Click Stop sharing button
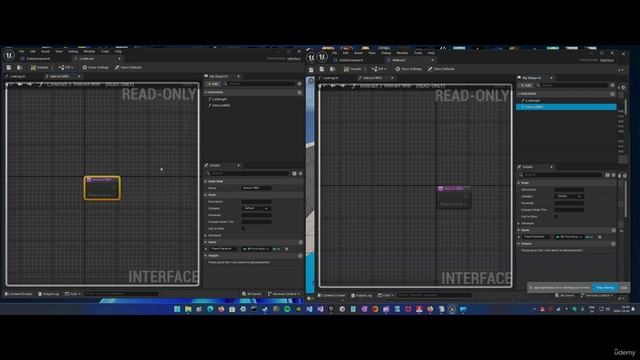This screenshot has width=640, height=360. click(x=605, y=288)
